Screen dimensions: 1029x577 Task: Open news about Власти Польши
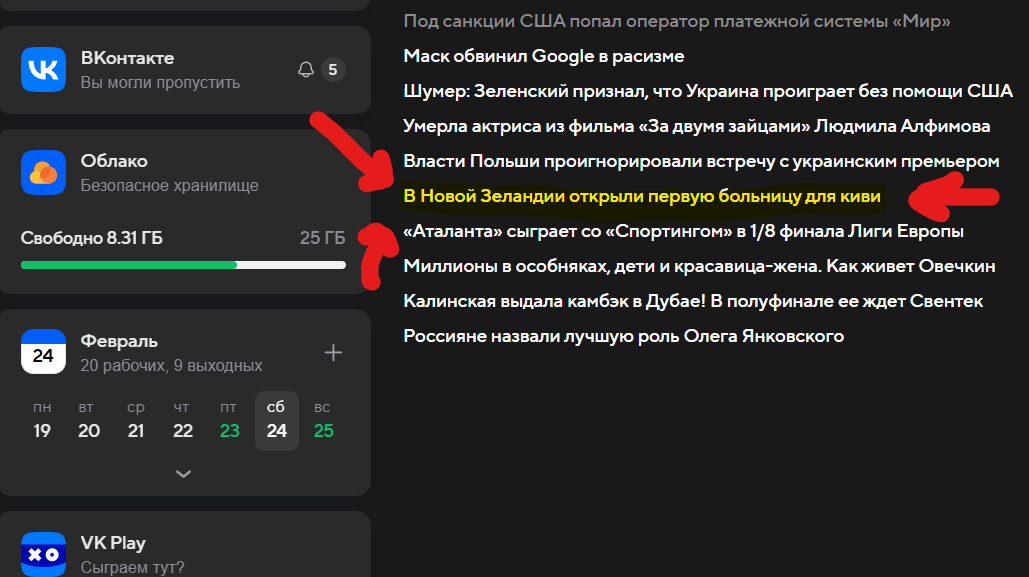[x=702, y=161]
